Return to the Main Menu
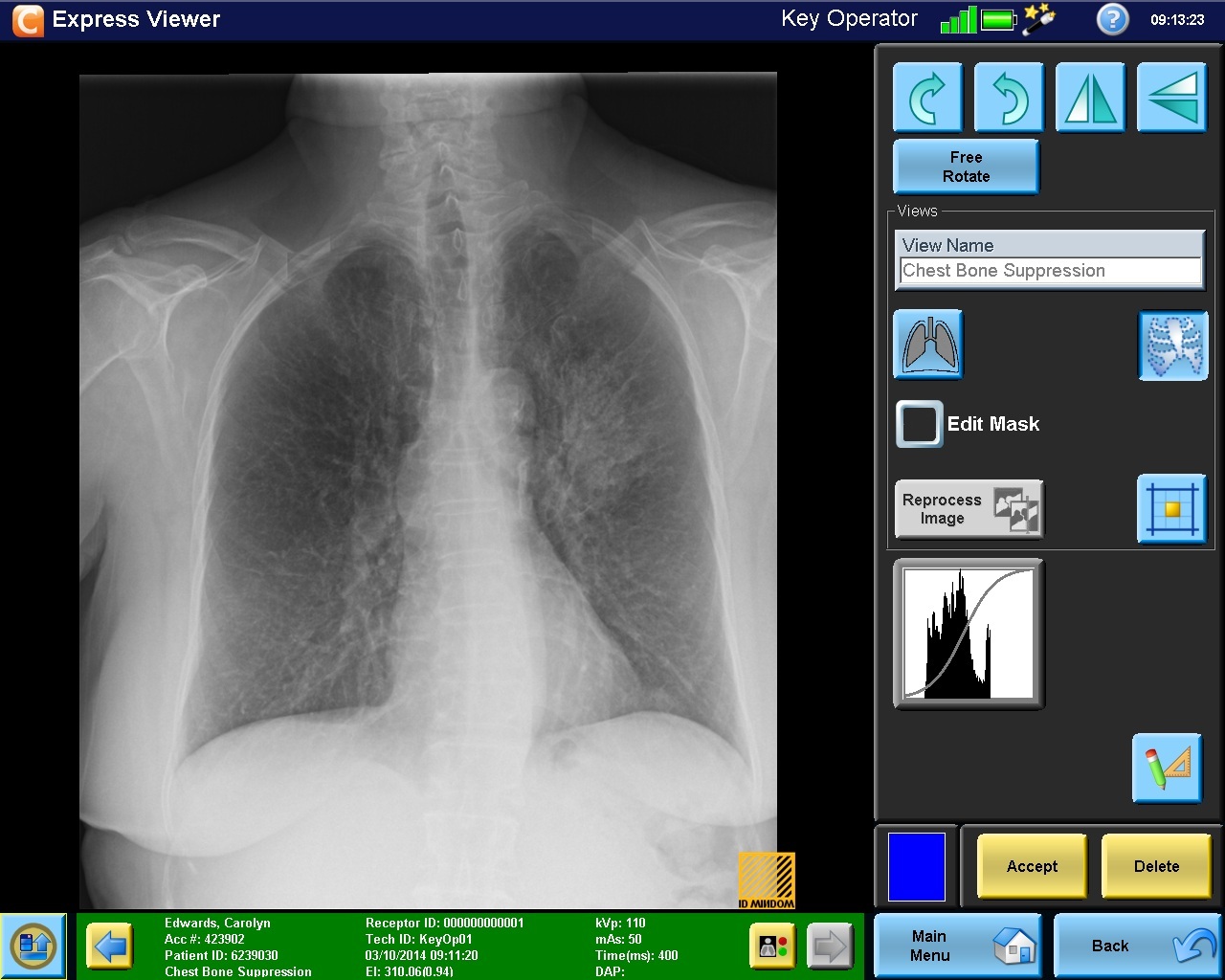The image size is (1225, 980). 957,945
